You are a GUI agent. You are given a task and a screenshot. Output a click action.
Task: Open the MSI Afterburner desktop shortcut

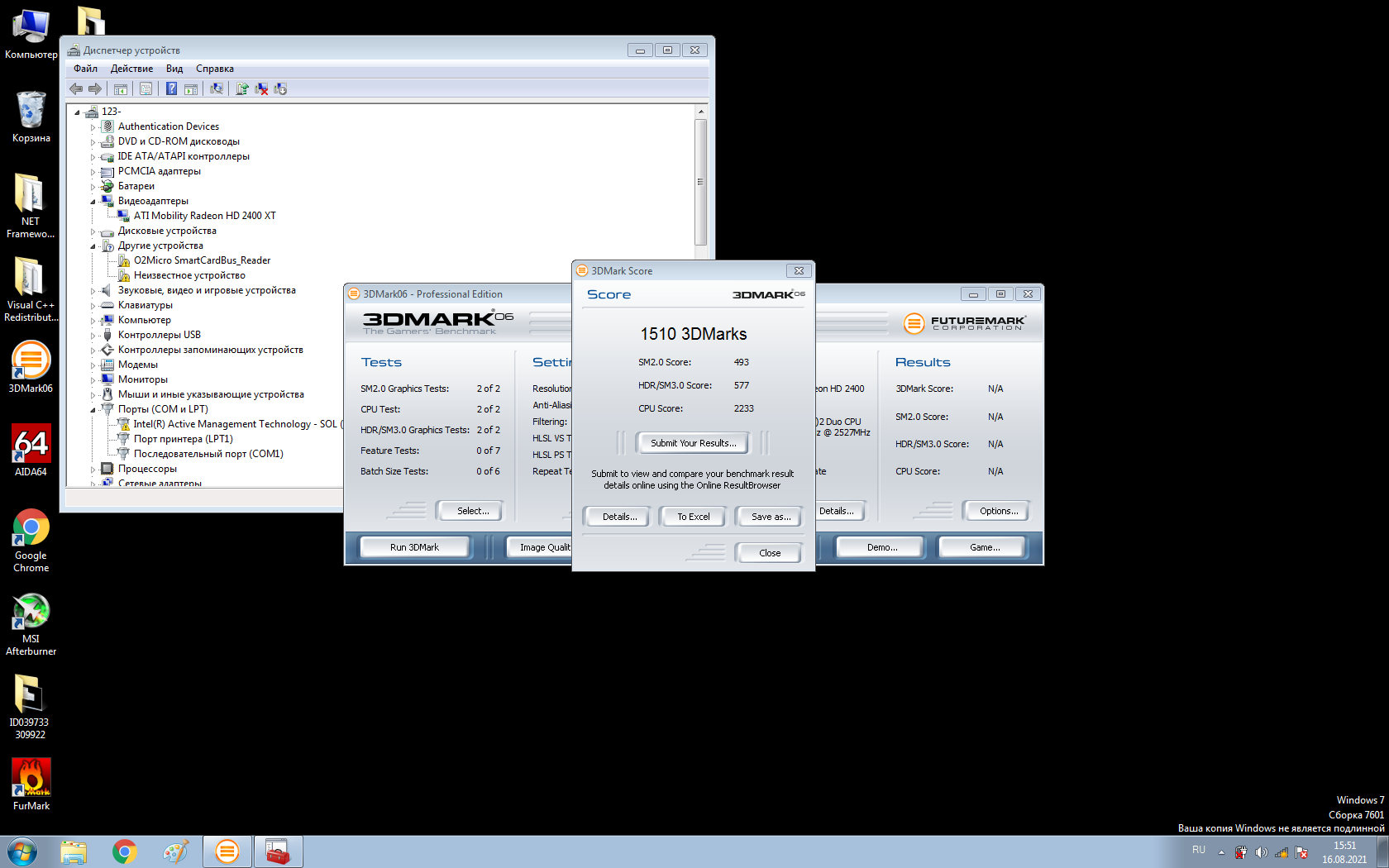point(31,625)
